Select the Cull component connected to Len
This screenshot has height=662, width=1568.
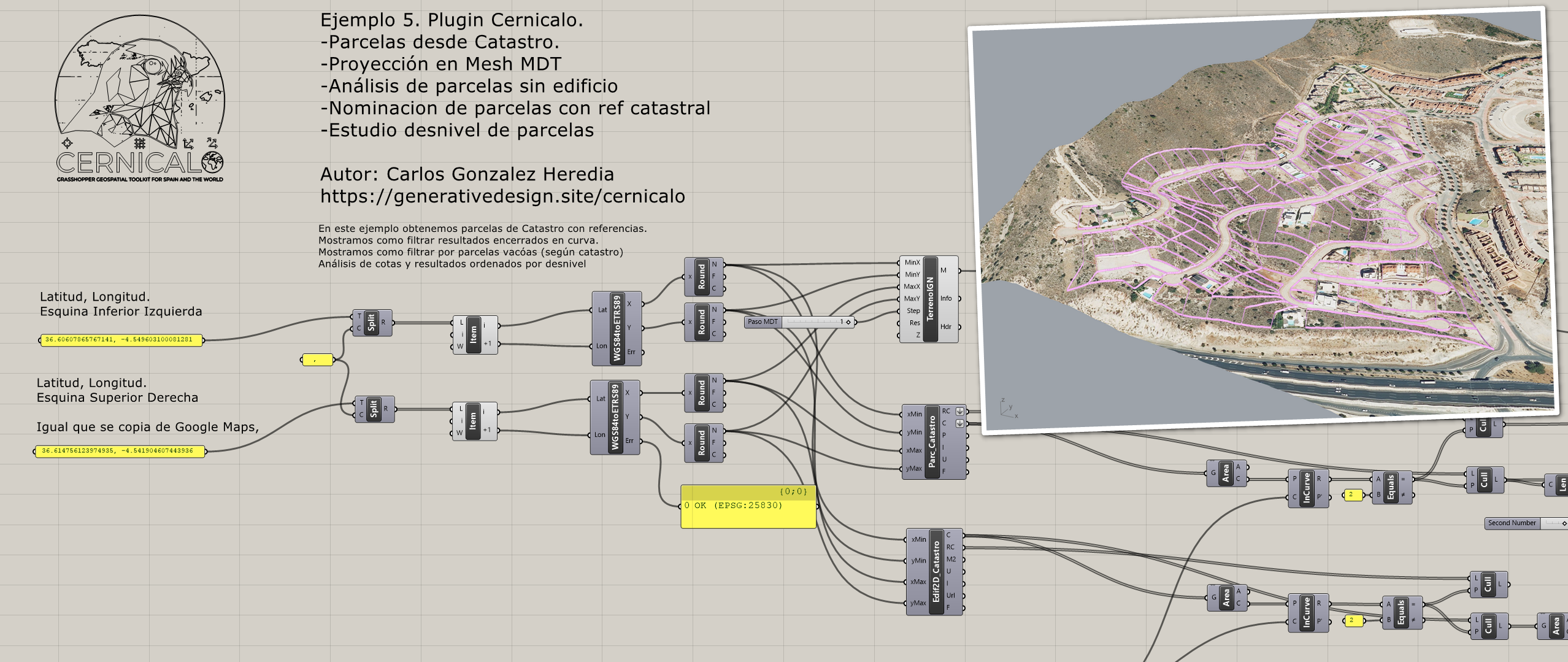tap(1485, 479)
